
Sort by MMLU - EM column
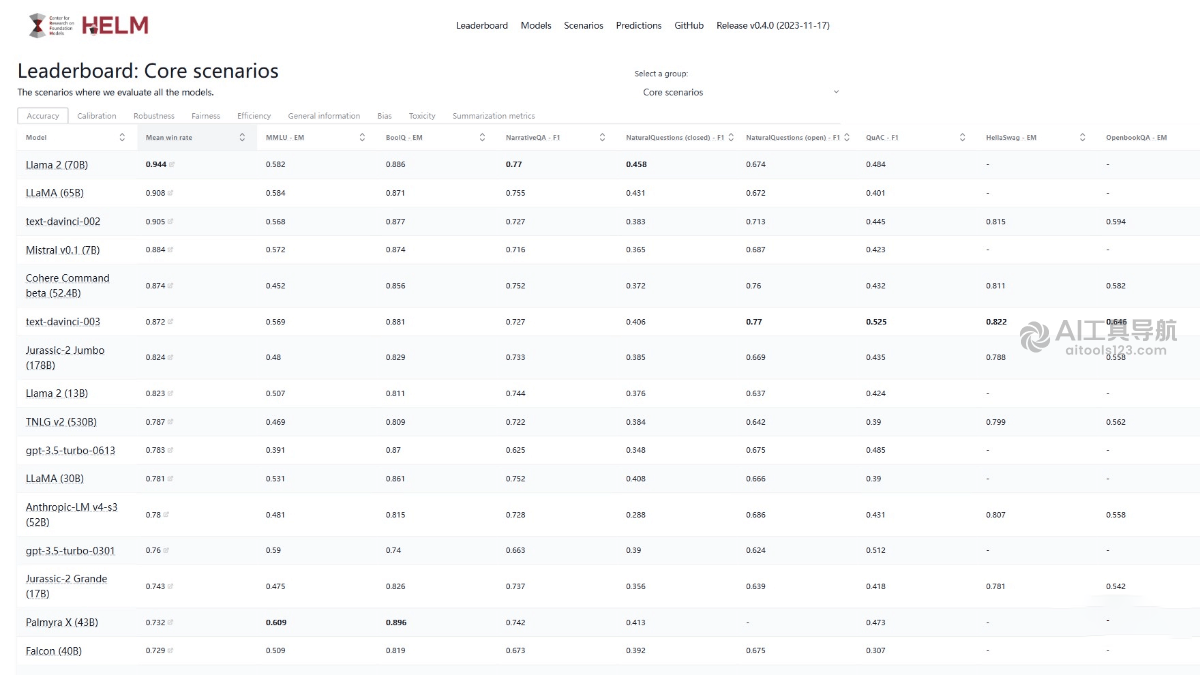pyautogui.click(x=362, y=137)
